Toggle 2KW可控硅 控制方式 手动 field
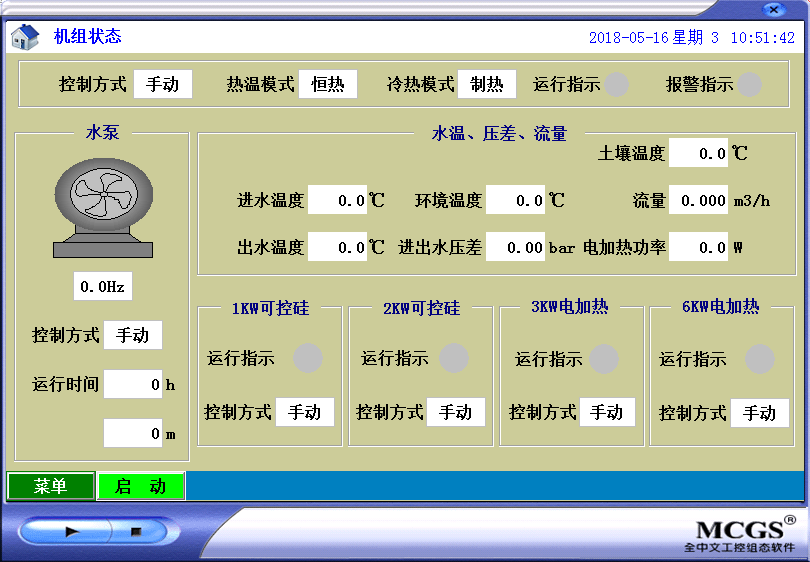The image size is (810, 562). click(x=456, y=412)
